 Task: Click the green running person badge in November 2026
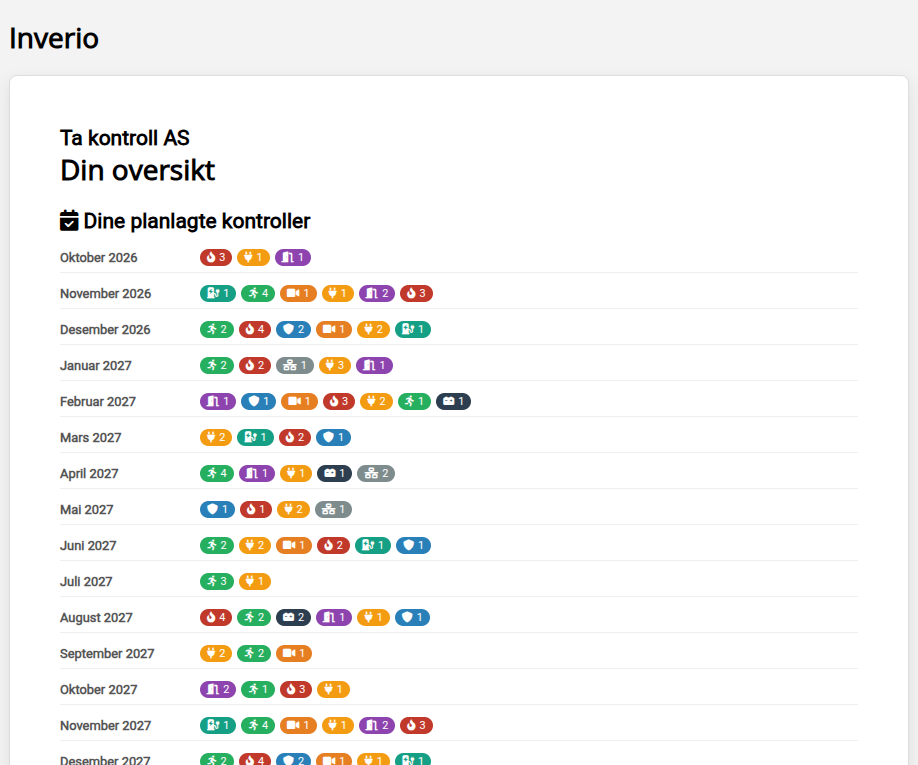point(258,293)
